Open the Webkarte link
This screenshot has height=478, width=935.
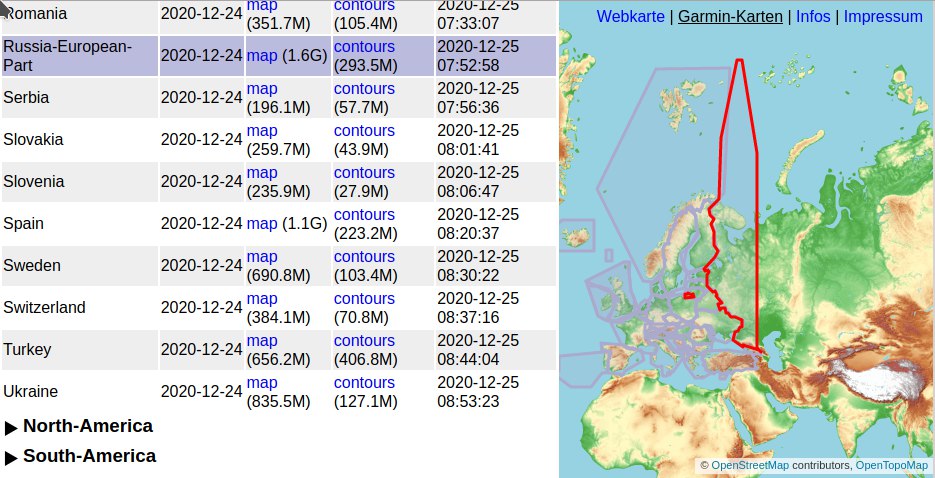tap(630, 17)
